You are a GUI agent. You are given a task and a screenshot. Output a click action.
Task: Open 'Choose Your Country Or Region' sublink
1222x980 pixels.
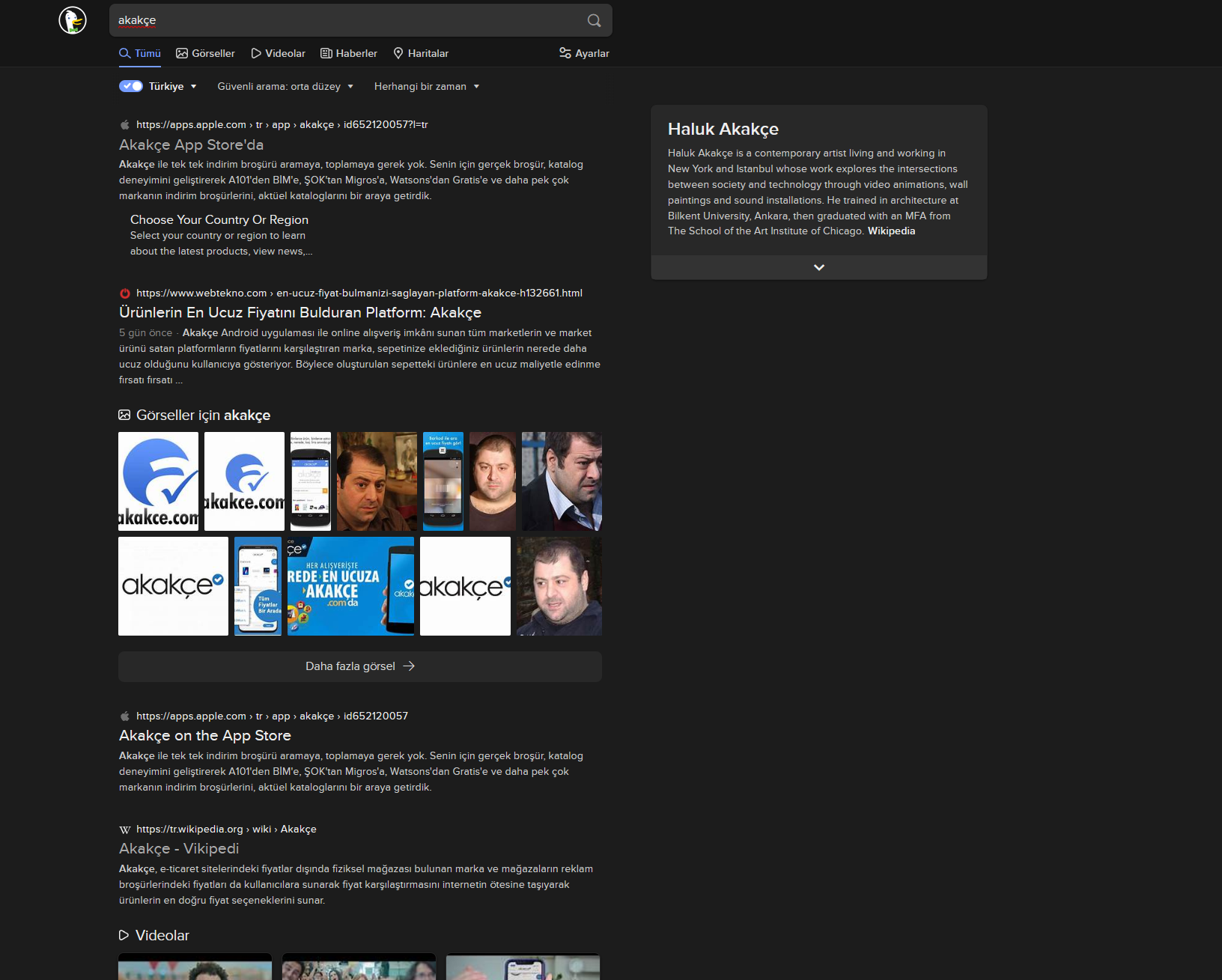[x=219, y=219]
